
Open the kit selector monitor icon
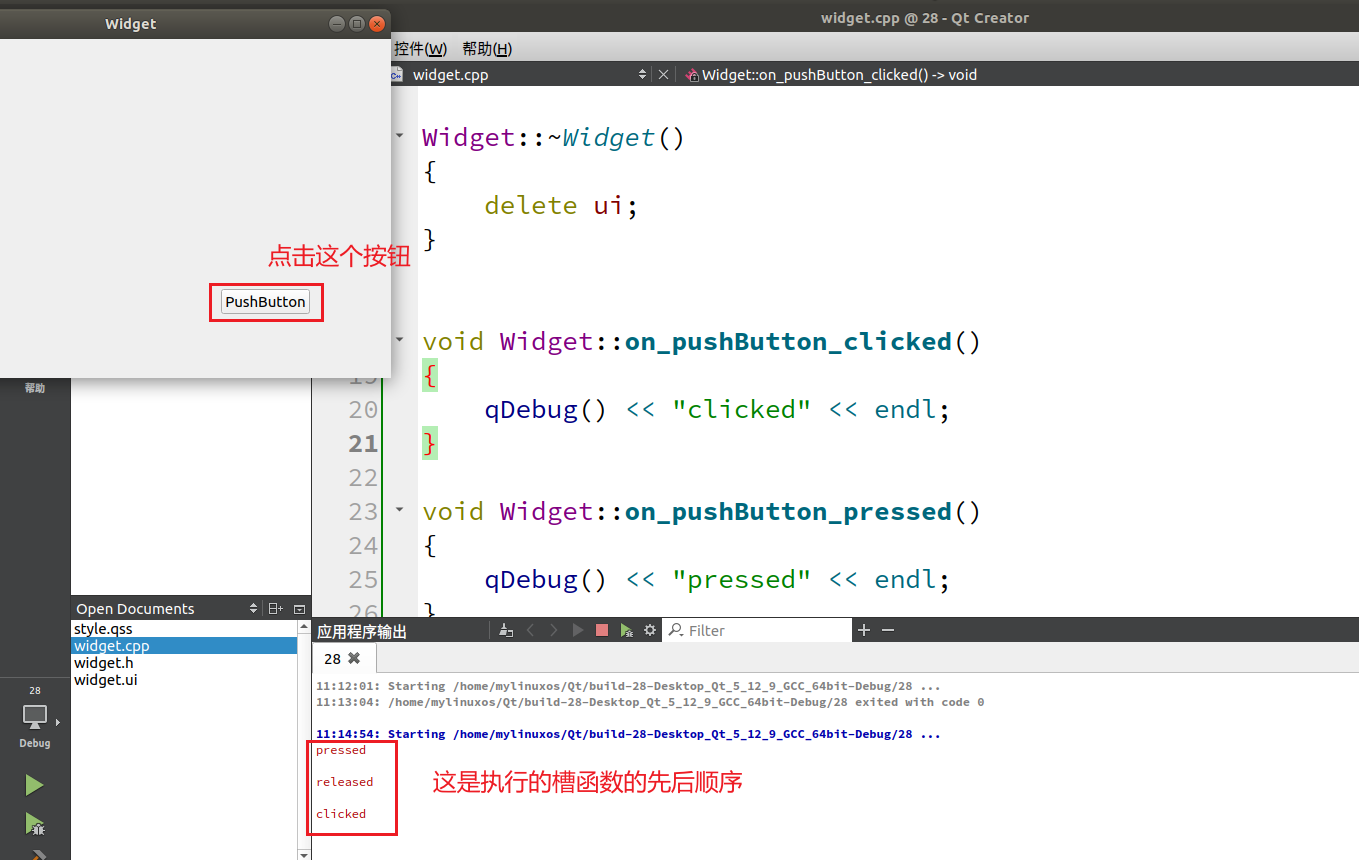tap(35, 716)
